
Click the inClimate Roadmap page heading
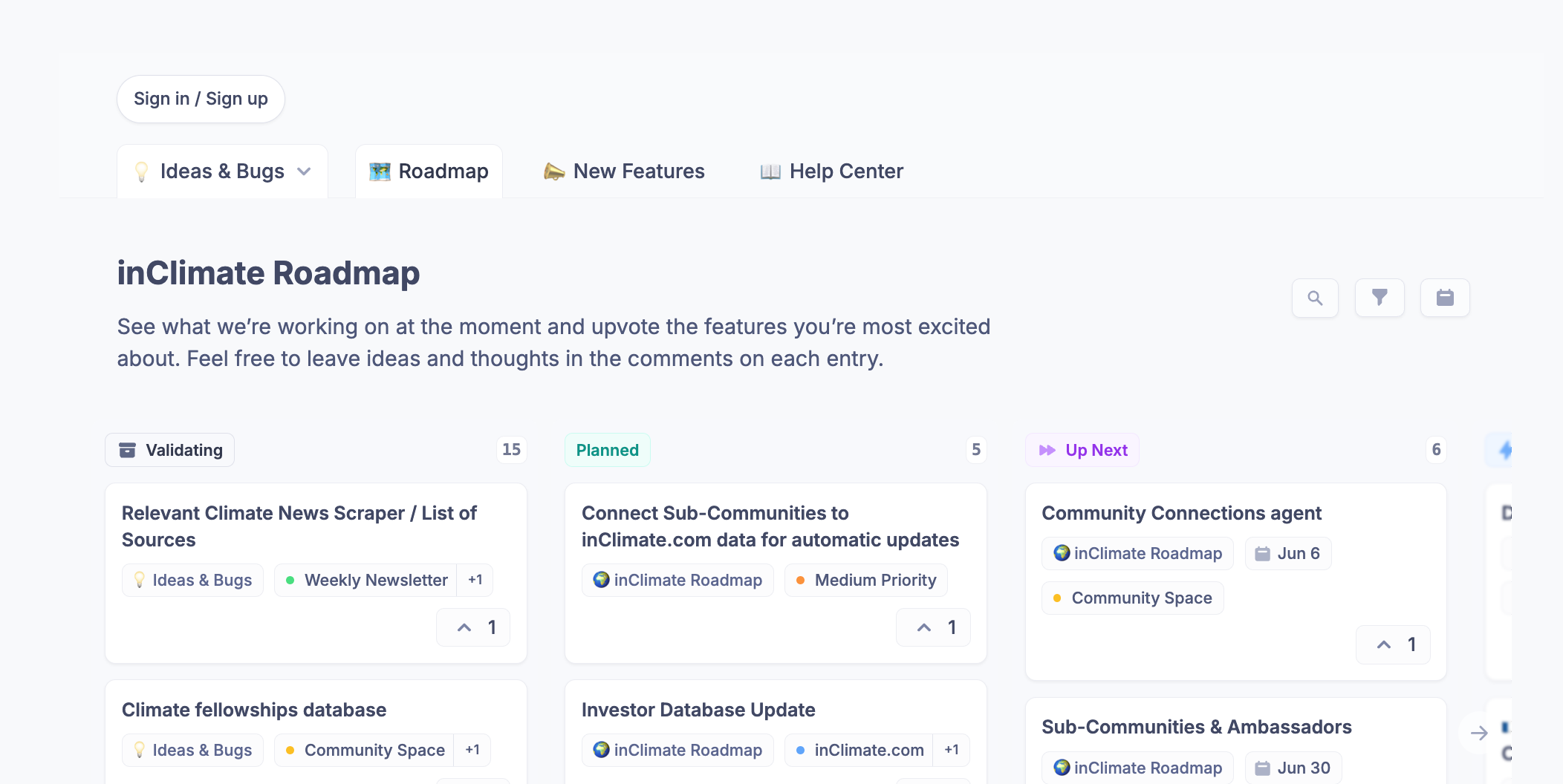point(268,273)
